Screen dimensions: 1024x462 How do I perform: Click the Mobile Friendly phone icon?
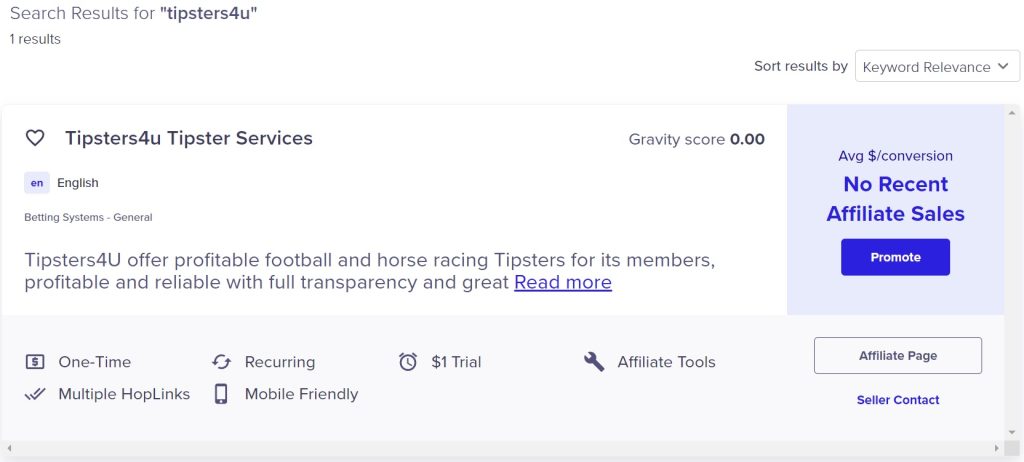[x=221, y=393]
